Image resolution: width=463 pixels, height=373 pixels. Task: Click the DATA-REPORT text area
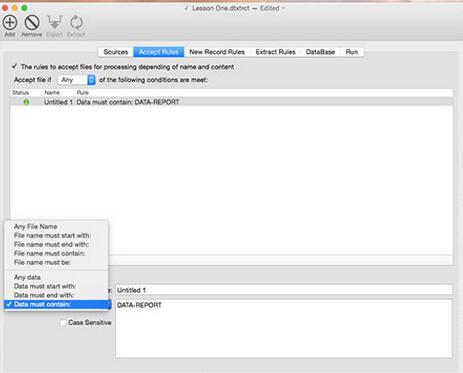(284, 329)
